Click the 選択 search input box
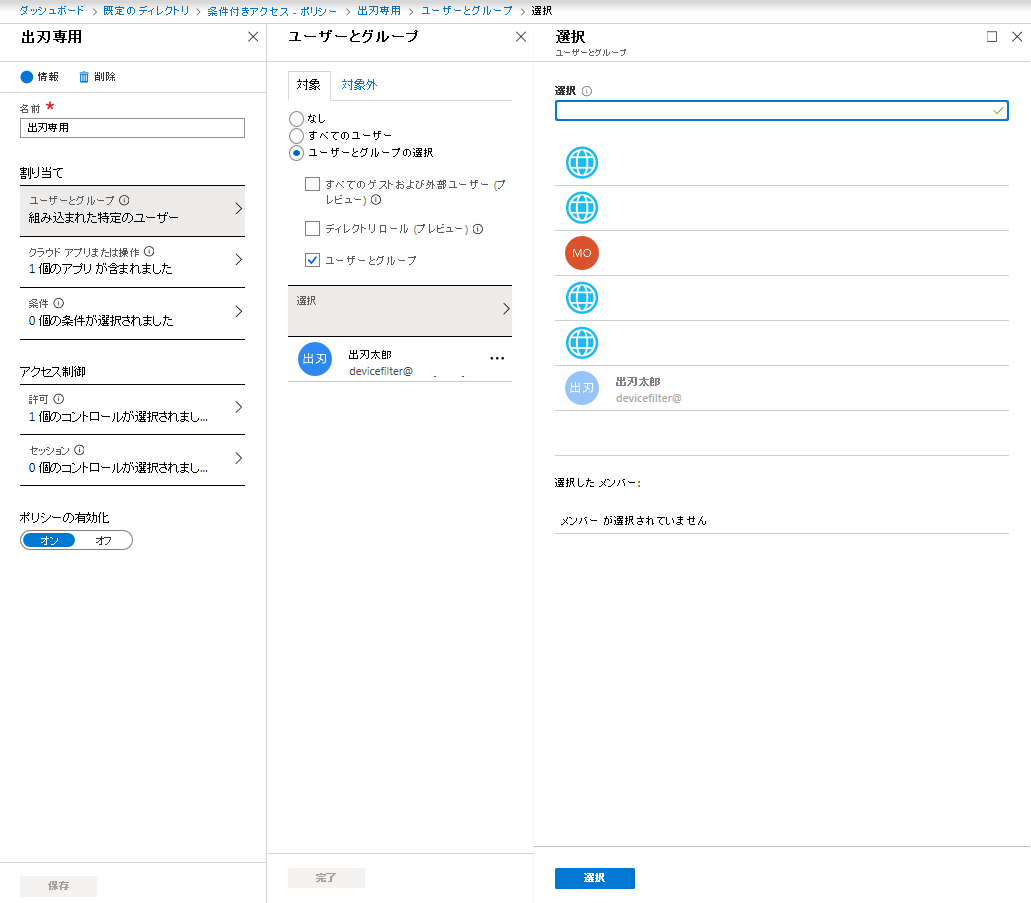Image resolution: width=1031 pixels, height=903 pixels. pos(781,110)
